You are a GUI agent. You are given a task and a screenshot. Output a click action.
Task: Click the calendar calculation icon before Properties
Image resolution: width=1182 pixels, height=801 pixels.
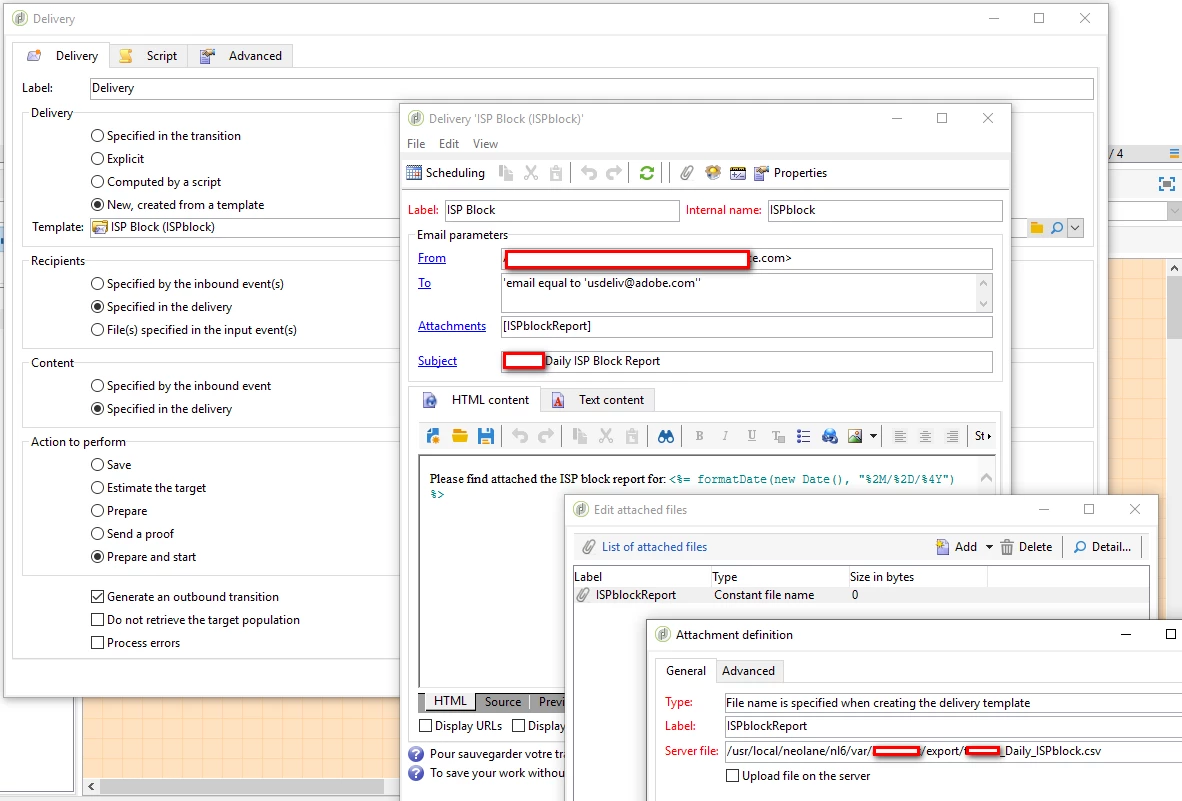click(738, 173)
